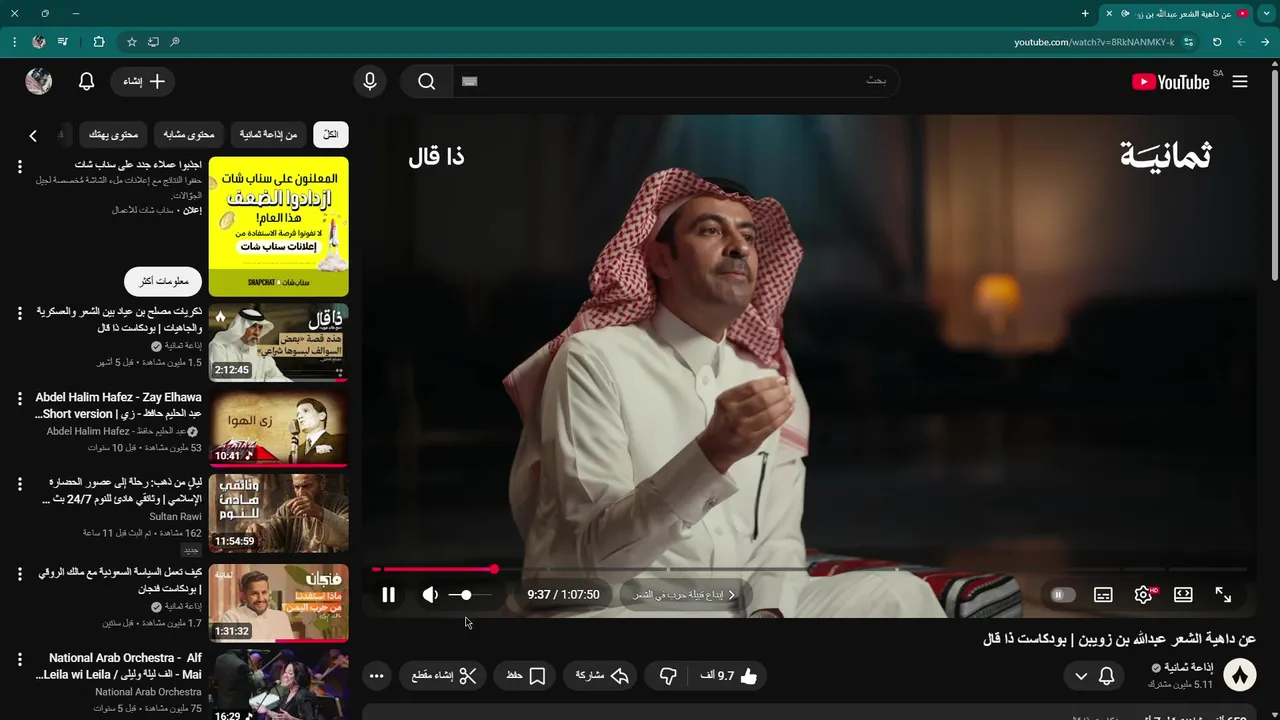The image size is (1280, 720).
Task: Open a new browser tab
Action: tap(1085, 13)
